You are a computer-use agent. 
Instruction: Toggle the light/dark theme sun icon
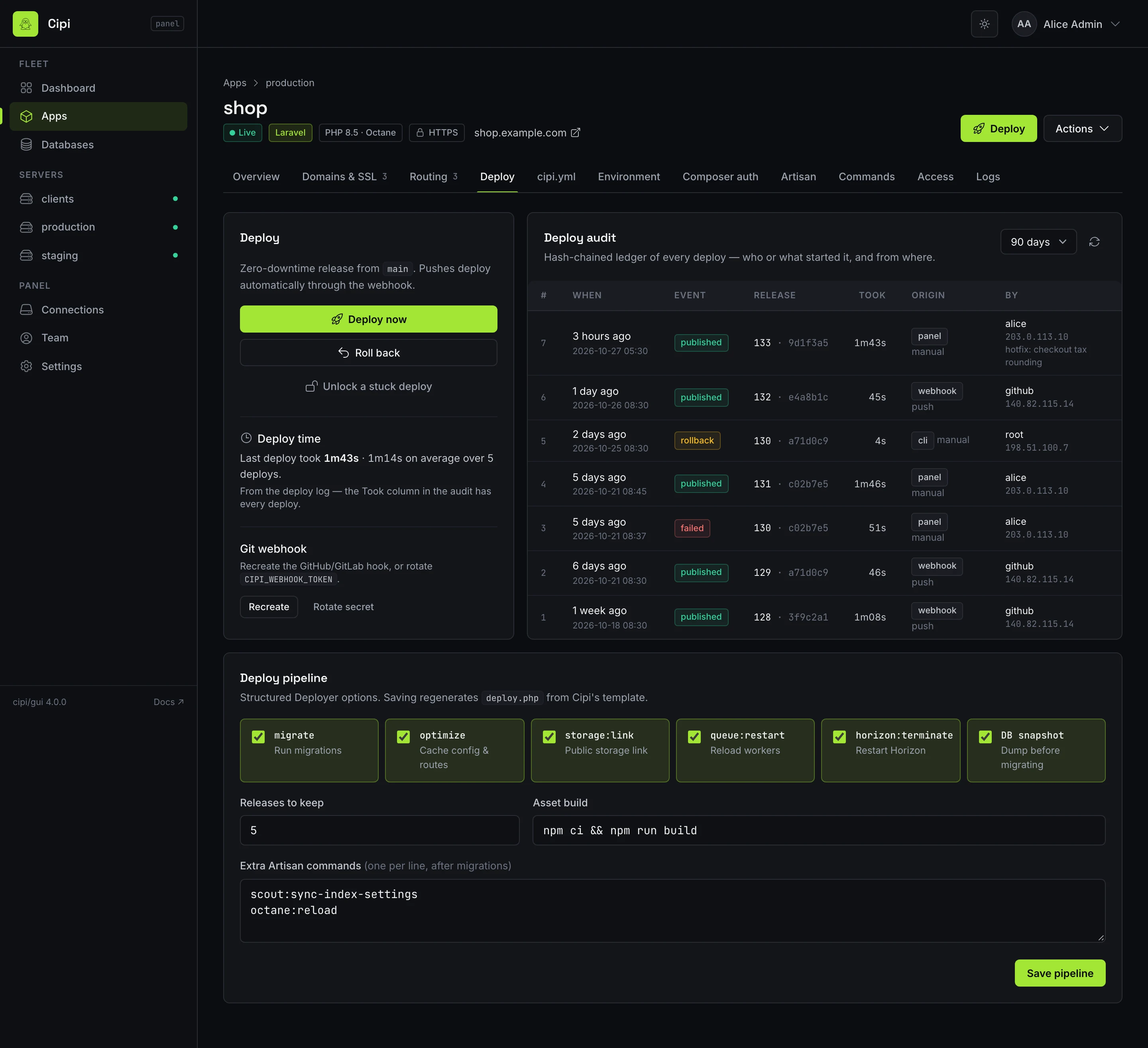984,24
